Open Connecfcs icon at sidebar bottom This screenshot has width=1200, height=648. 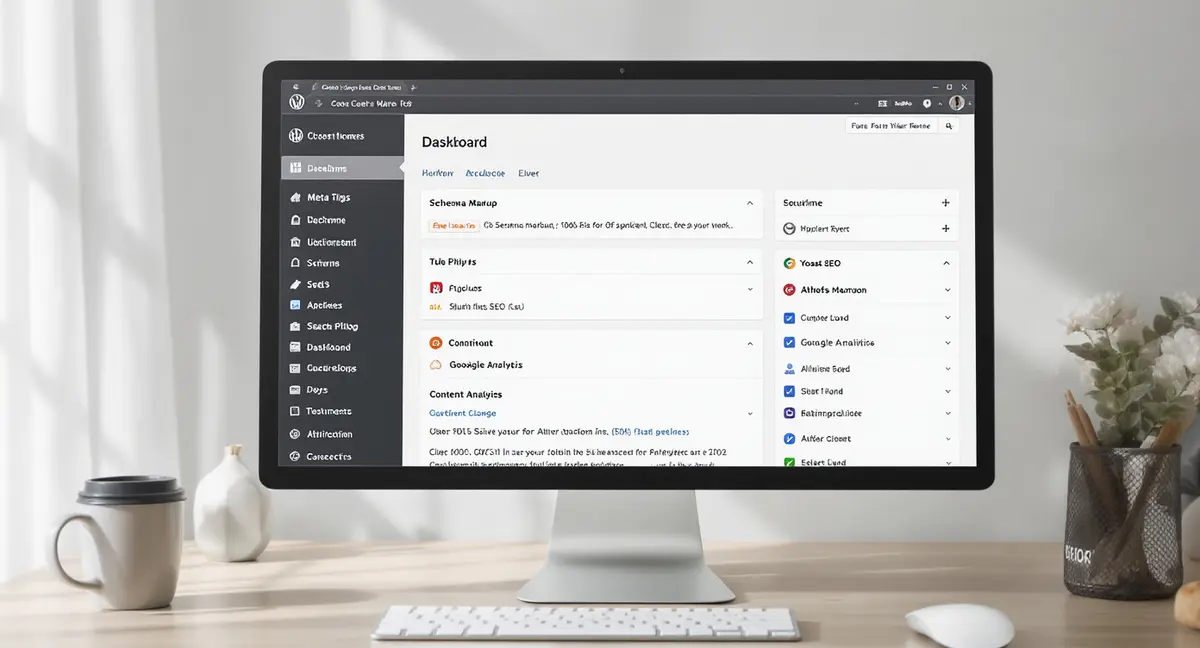click(296, 456)
